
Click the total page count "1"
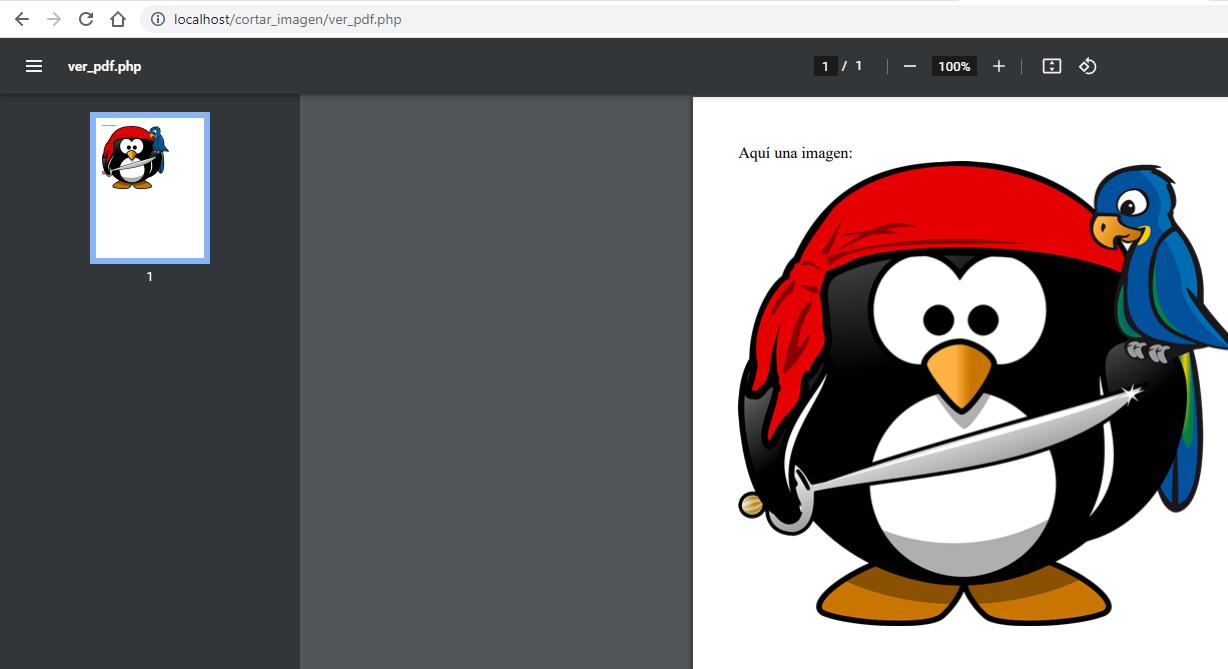[858, 66]
